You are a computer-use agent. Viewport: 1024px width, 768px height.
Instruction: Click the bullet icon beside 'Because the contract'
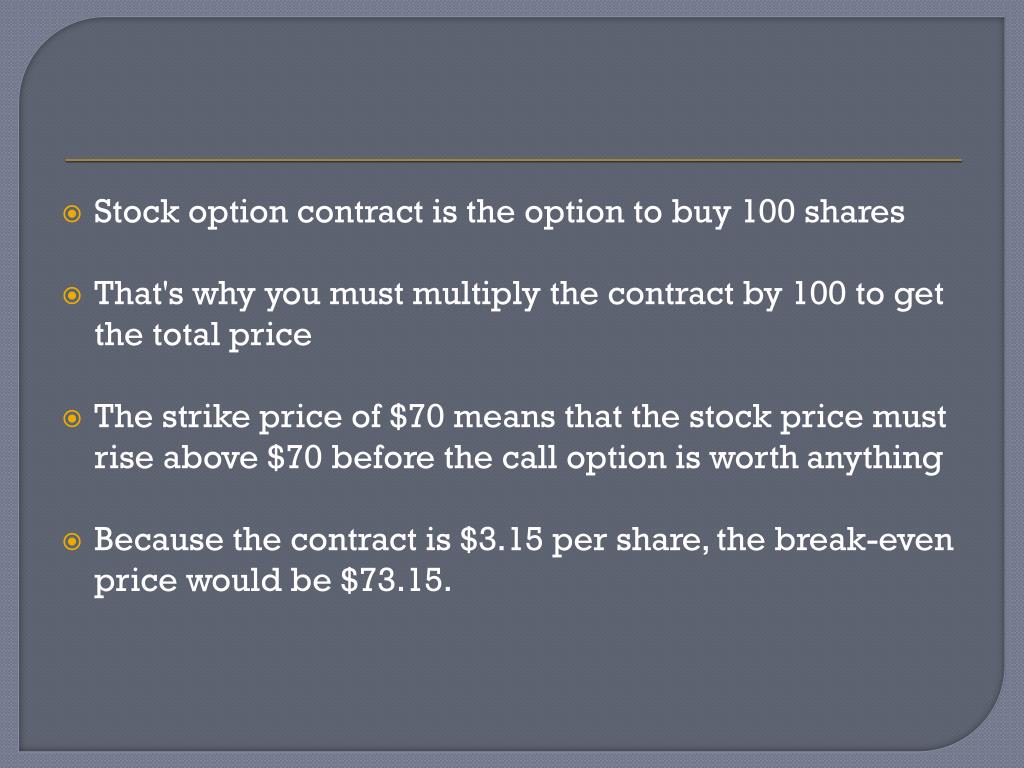72,541
